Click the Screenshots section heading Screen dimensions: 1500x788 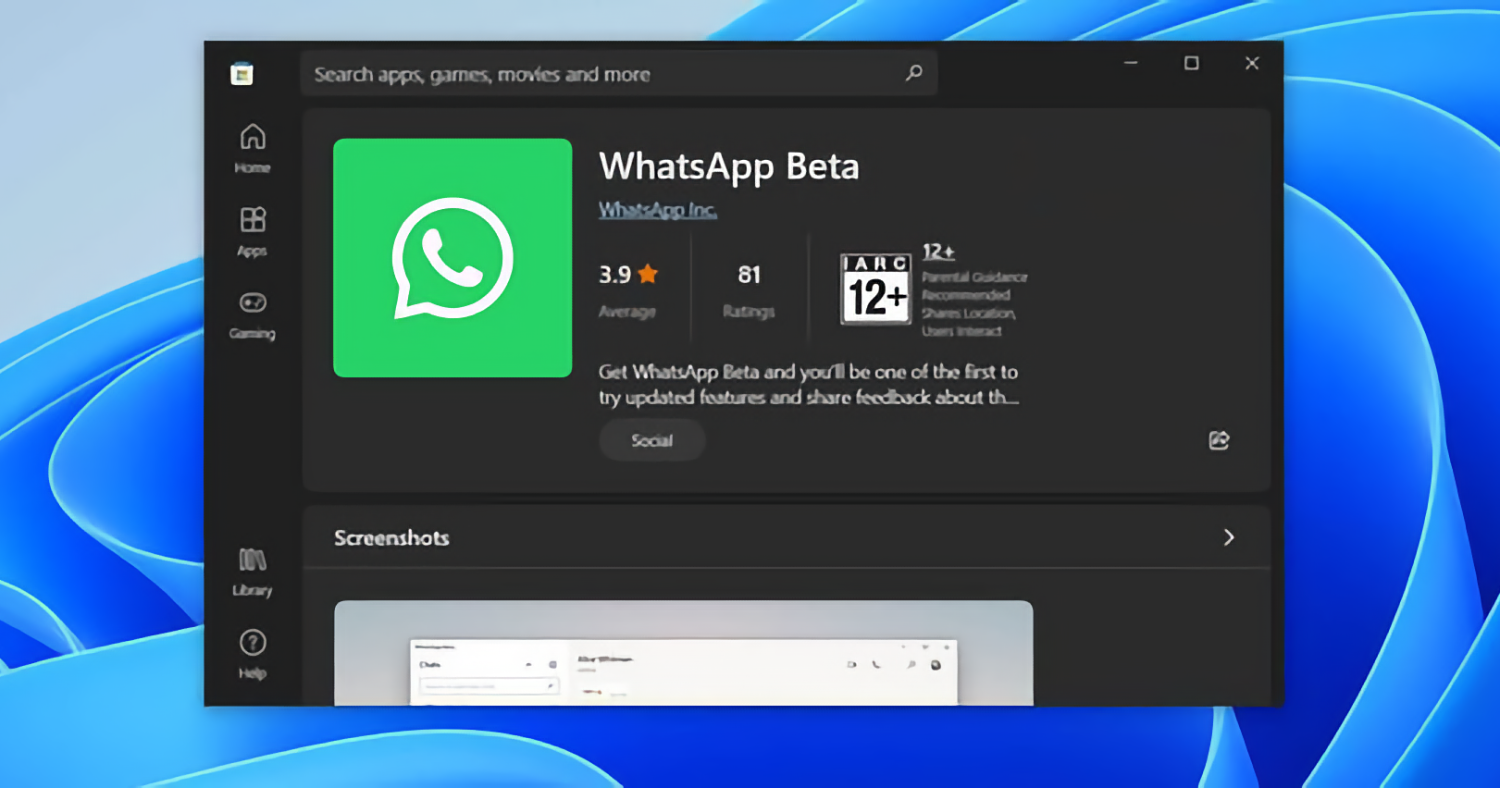click(x=392, y=537)
